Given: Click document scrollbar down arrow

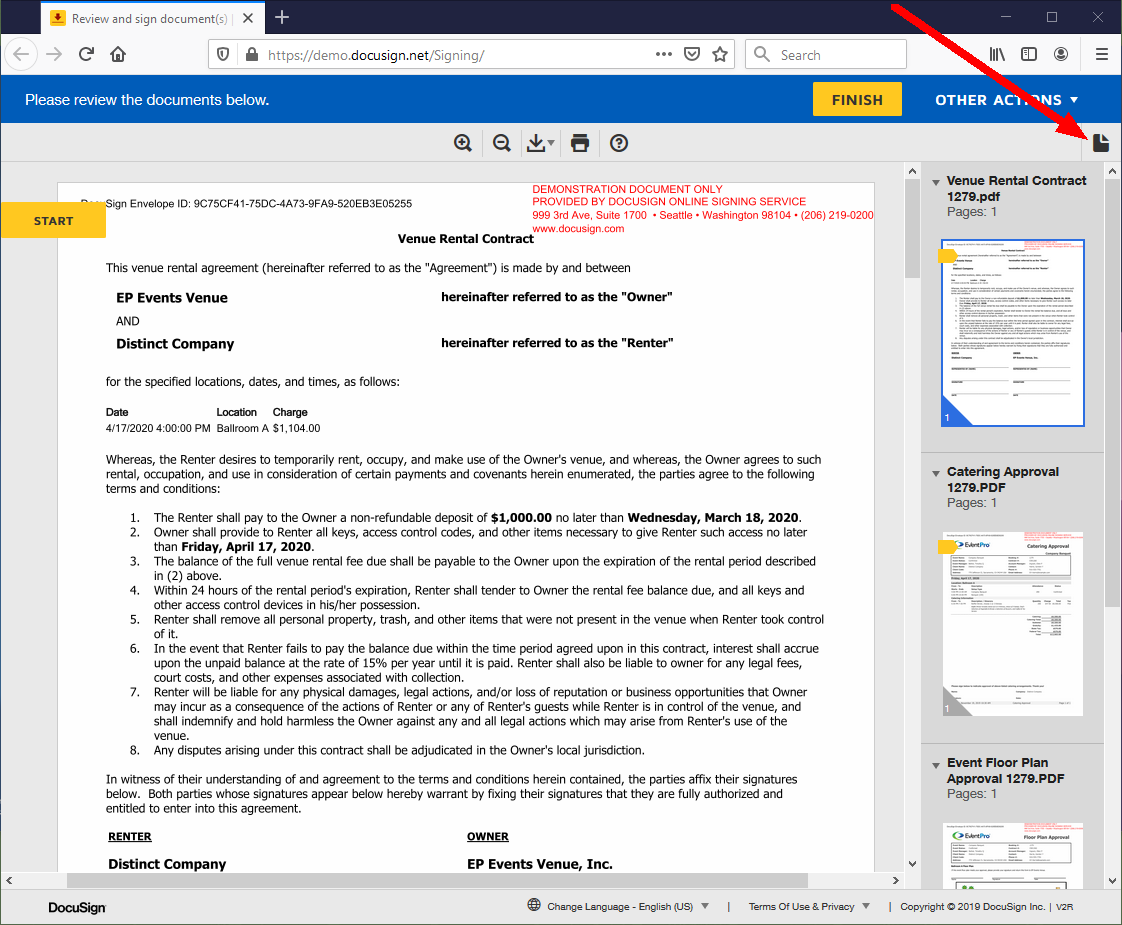Looking at the screenshot, I should click(x=912, y=863).
